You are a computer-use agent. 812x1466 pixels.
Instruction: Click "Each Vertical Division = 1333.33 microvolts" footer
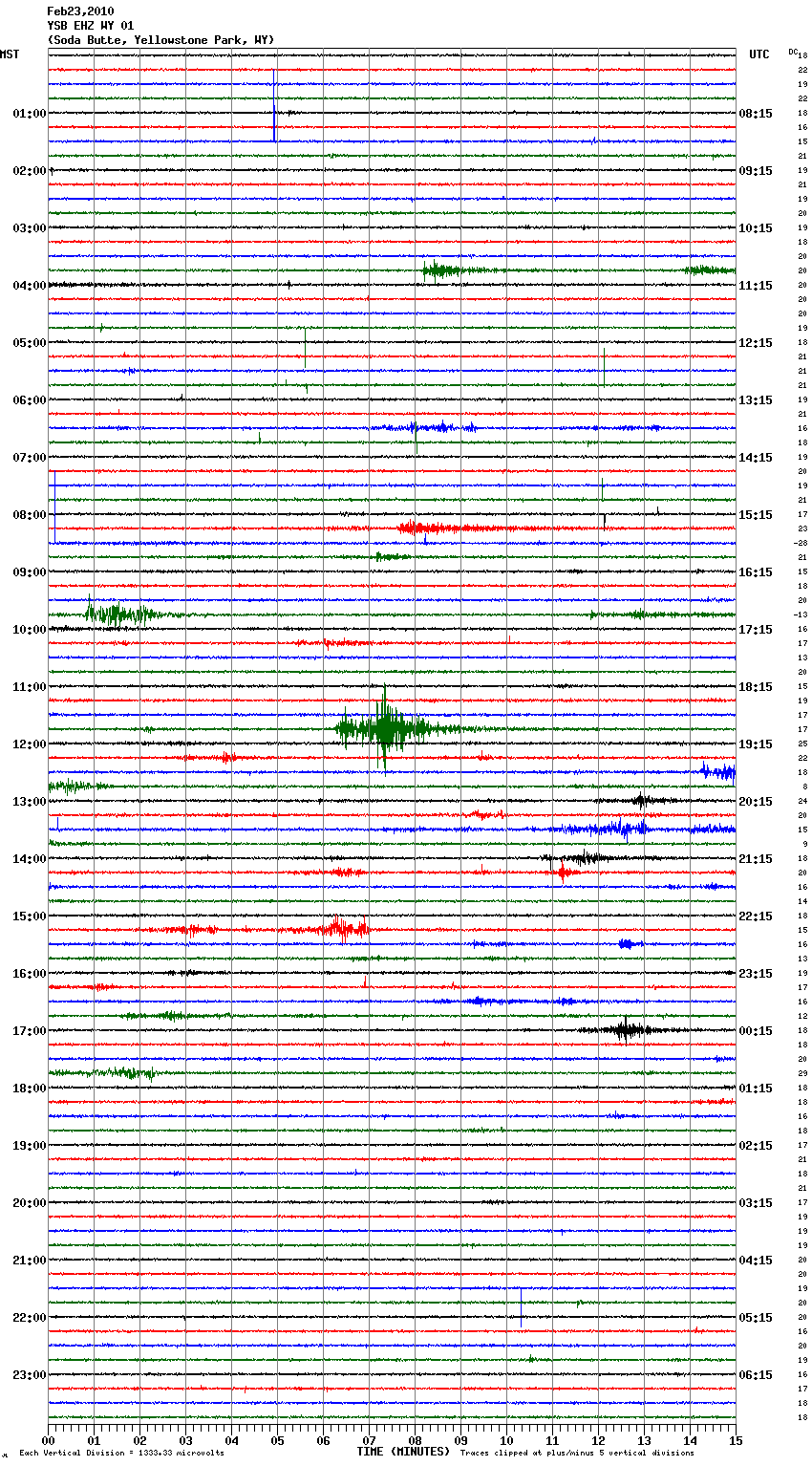coord(122,1454)
